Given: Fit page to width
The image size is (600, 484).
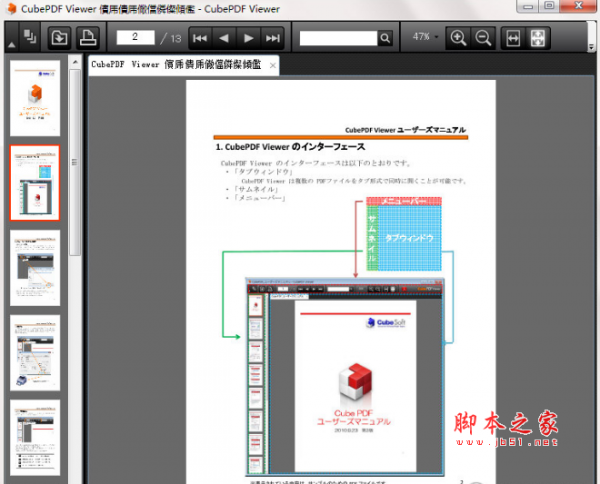Looking at the screenshot, I should [x=514, y=38].
